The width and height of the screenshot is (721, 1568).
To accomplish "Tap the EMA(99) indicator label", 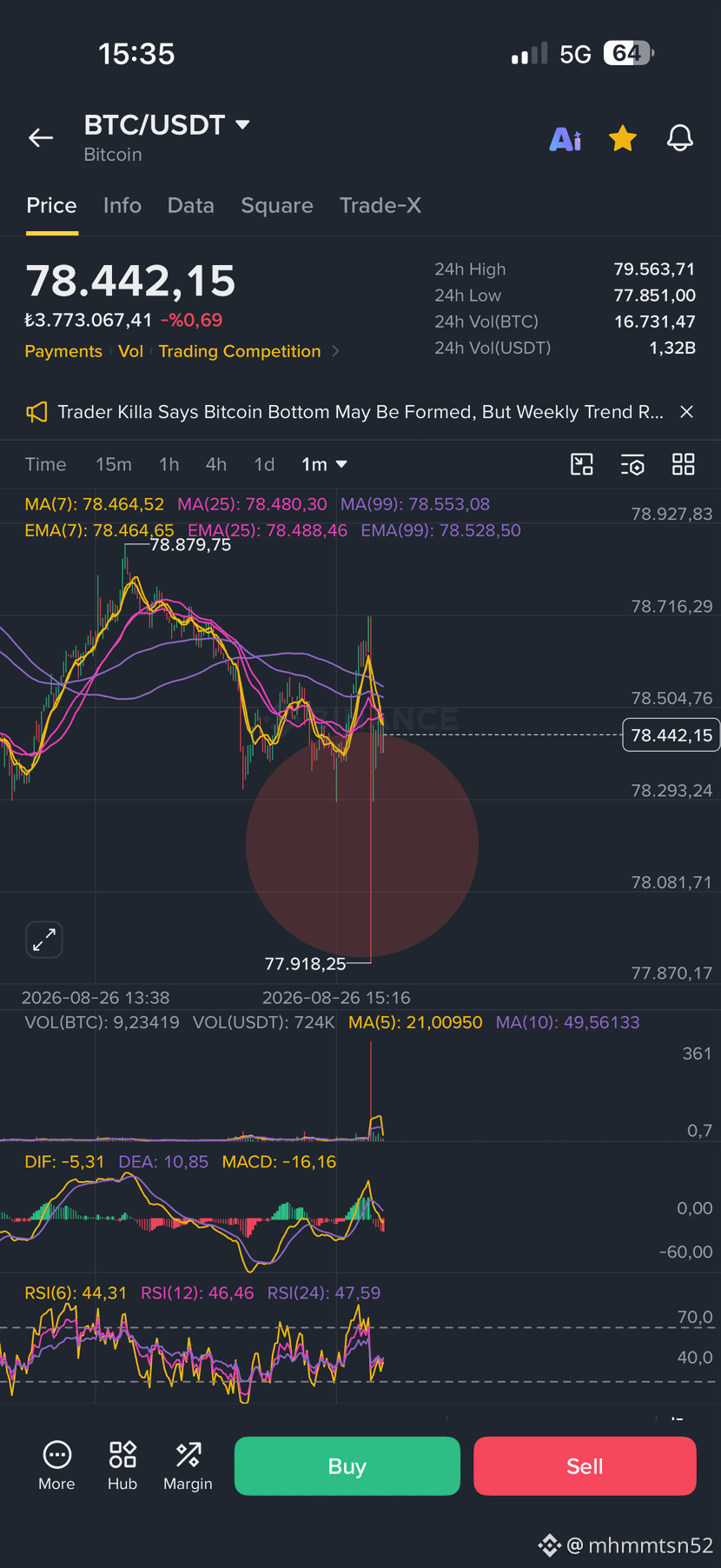I will point(440,530).
